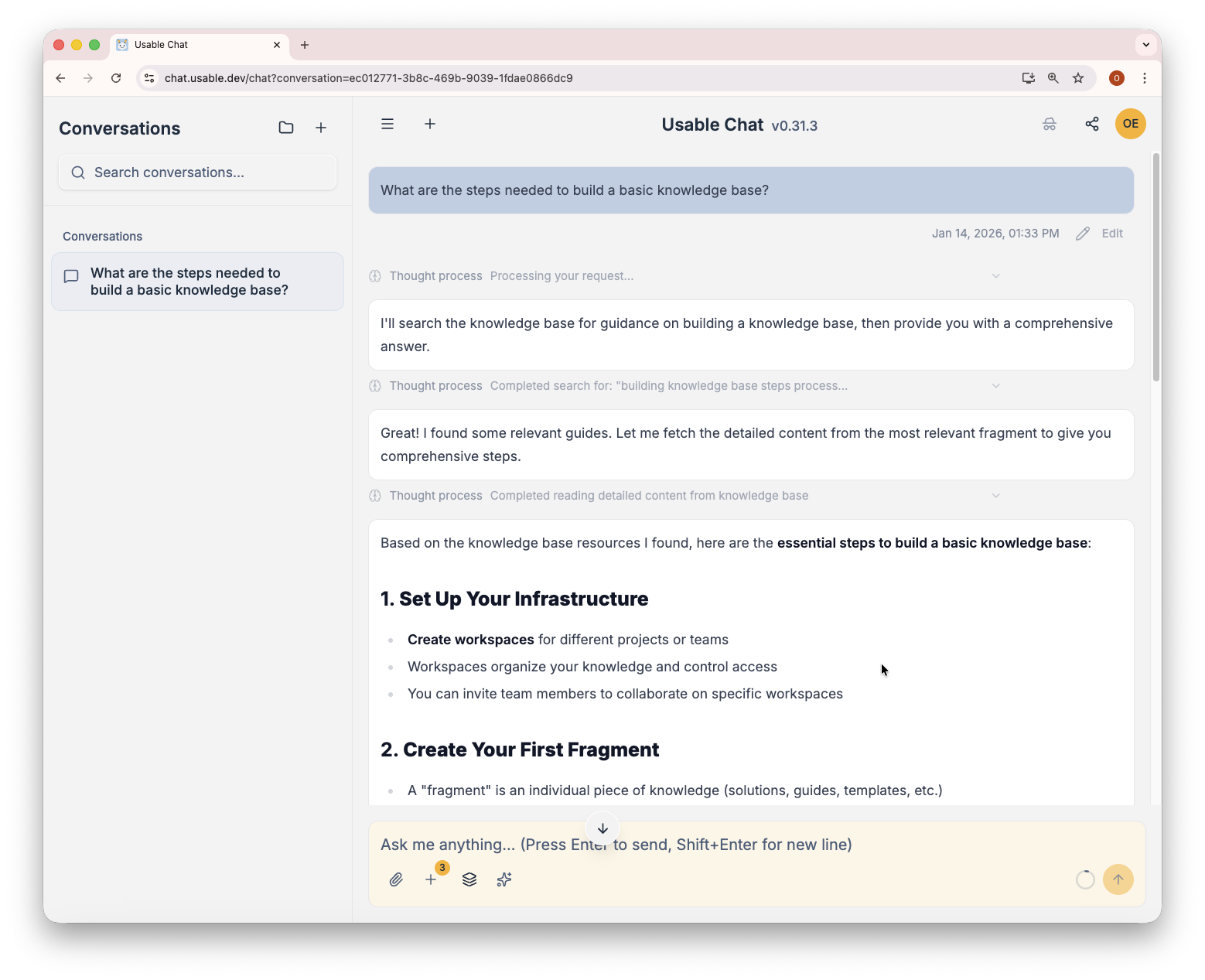Open the incognito mode icon in header
This screenshot has height=980, width=1205.
point(1050,124)
